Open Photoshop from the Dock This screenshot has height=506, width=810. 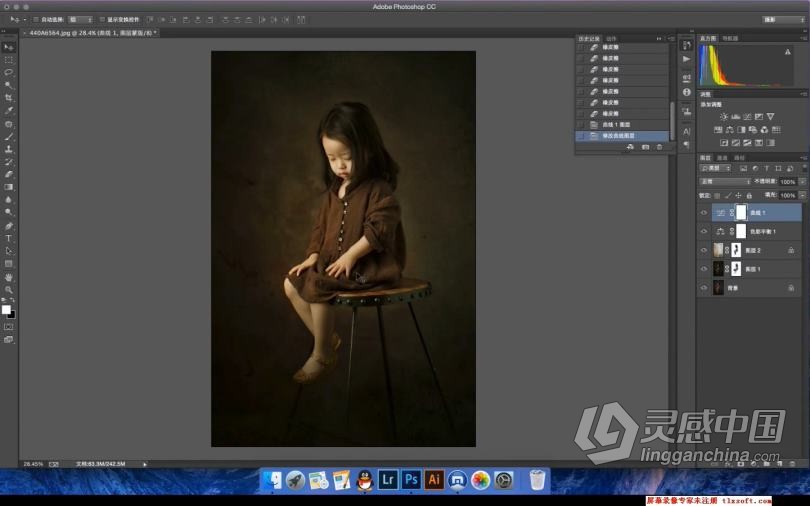pos(411,480)
